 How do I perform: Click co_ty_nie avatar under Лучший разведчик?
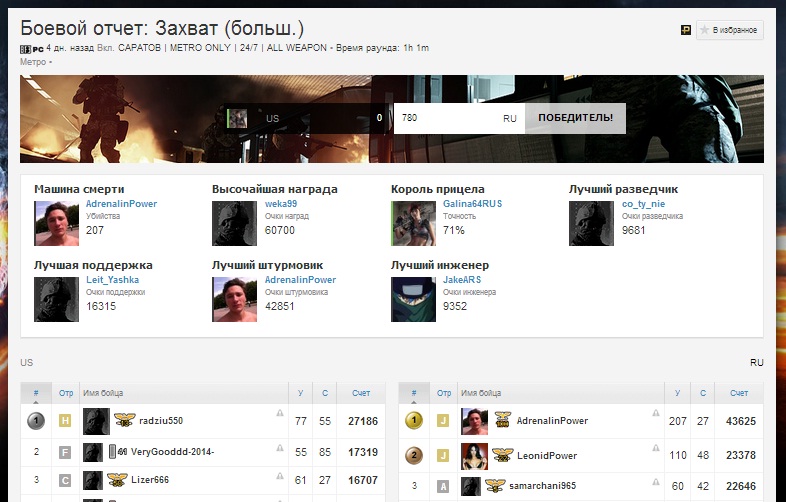coord(591,223)
